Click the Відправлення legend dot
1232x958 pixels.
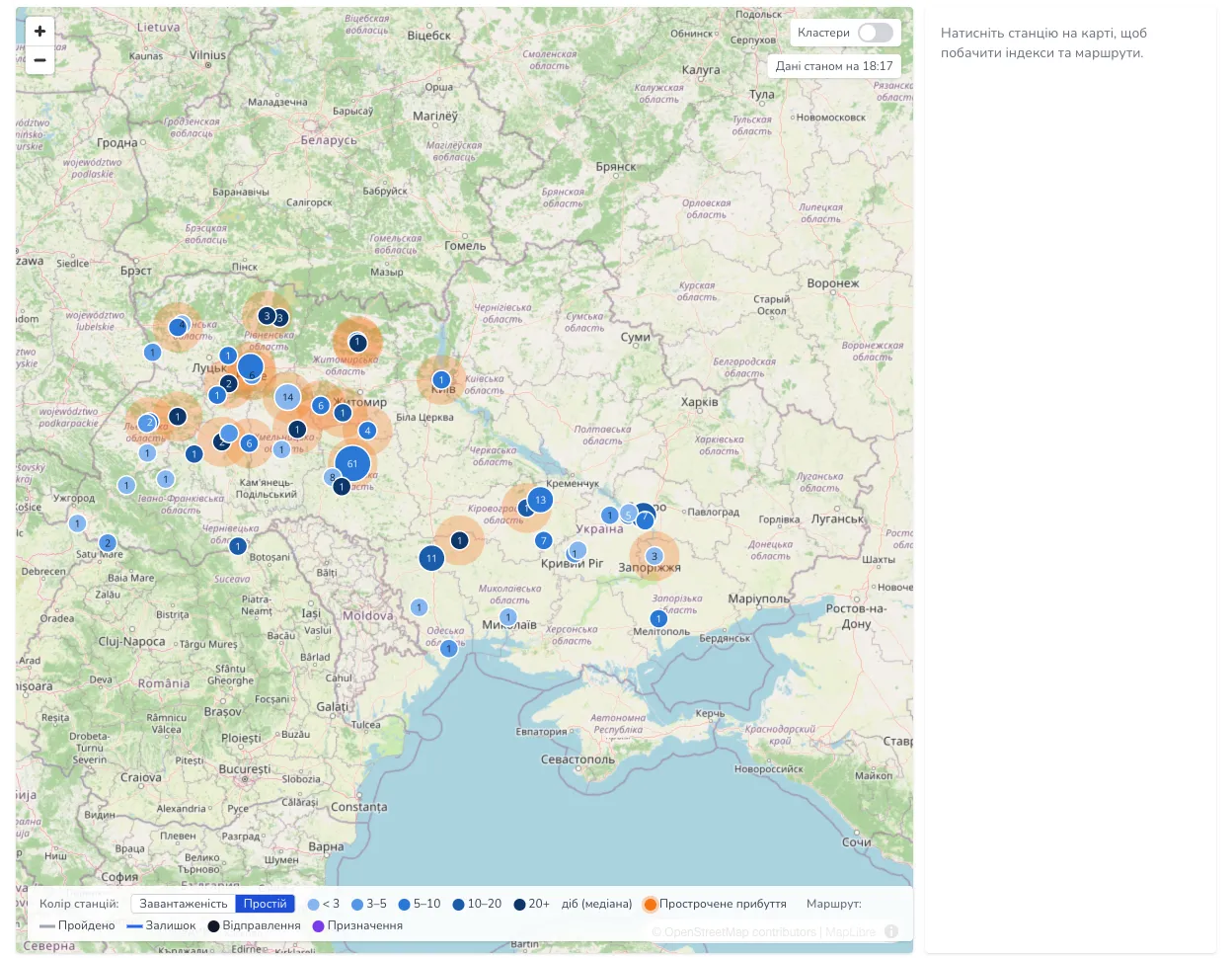(x=213, y=926)
